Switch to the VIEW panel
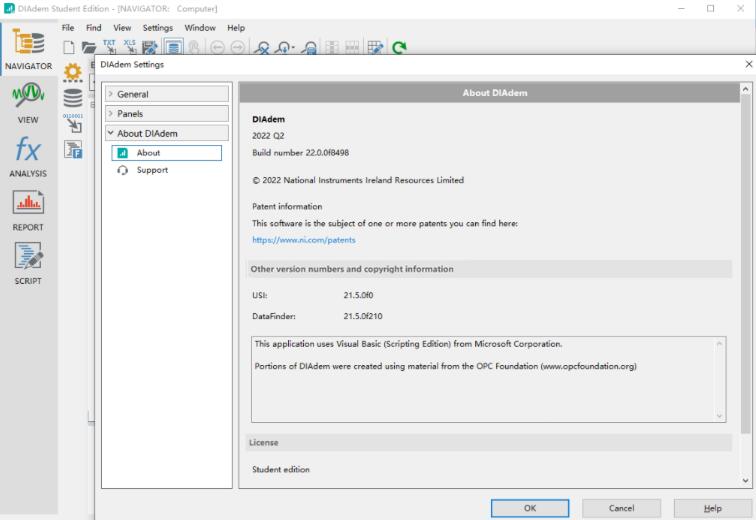 pos(28,103)
